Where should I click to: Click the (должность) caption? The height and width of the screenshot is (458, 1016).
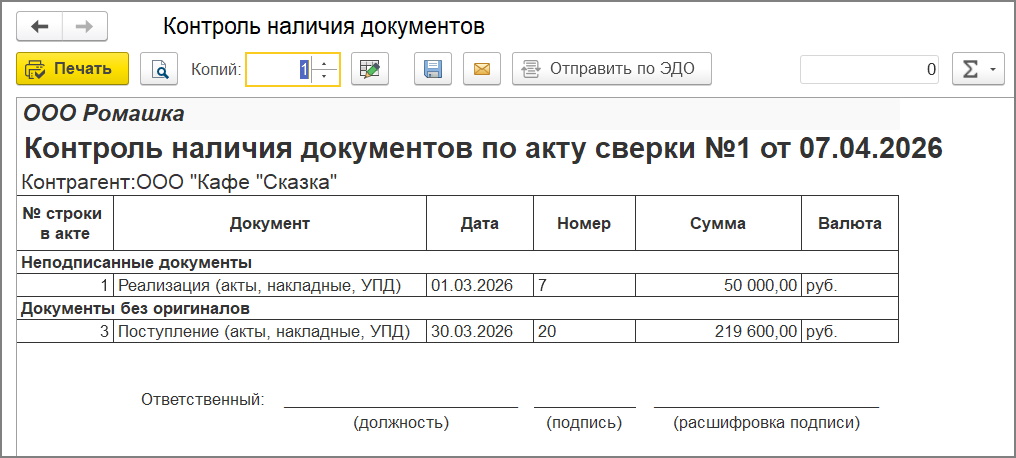pyautogui.click(x=401, y=423)
